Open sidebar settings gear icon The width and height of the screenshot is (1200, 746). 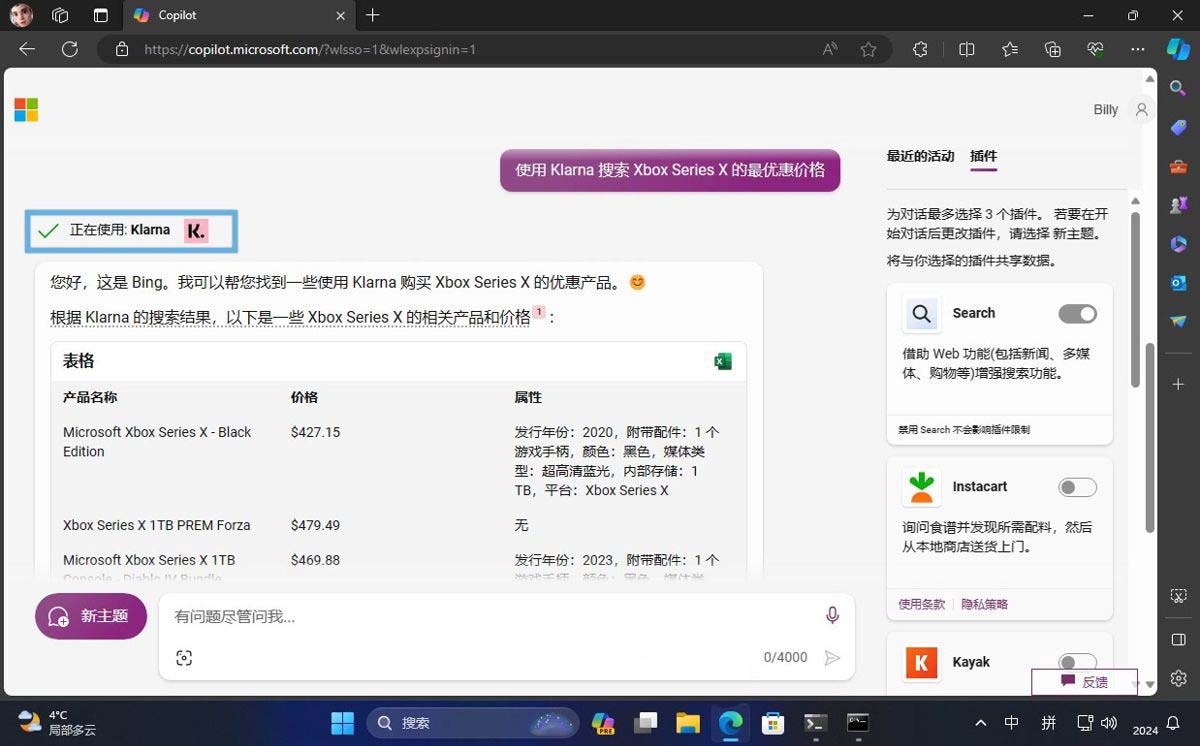[1178, 679]
